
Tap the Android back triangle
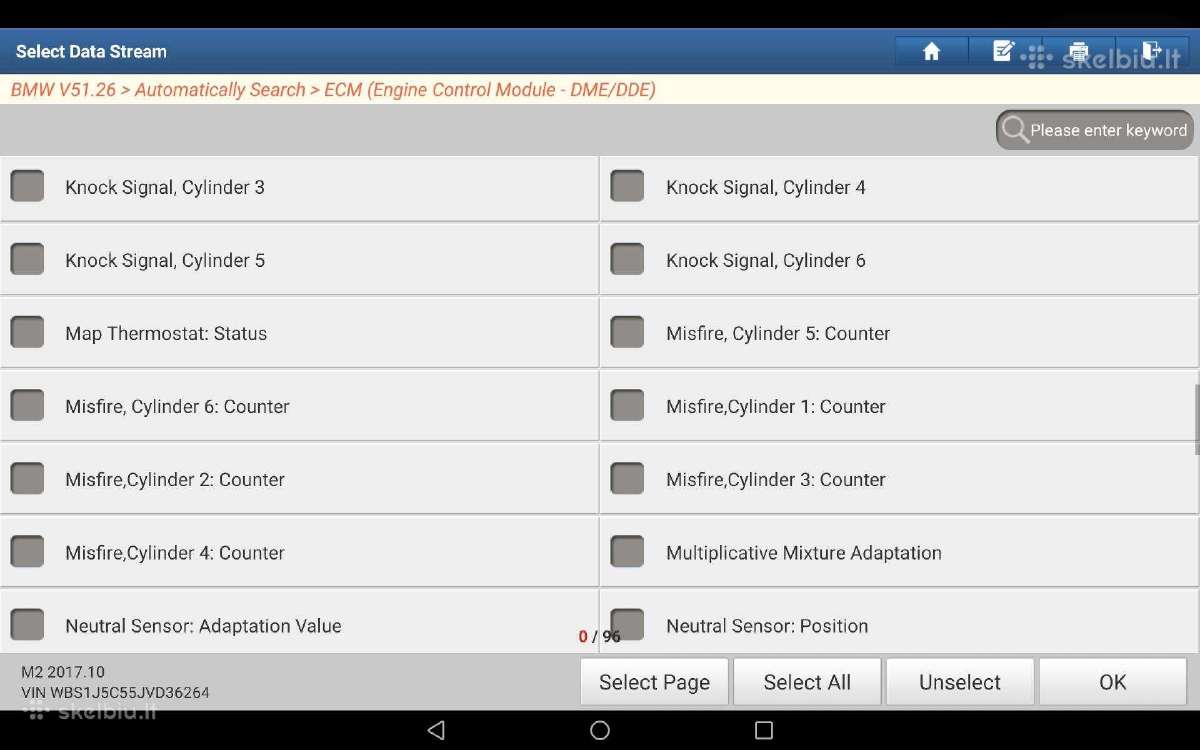(x=436, y=730)
